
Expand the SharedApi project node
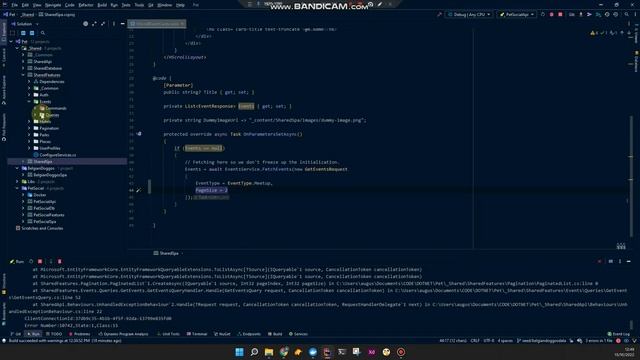[x=23, y=62]
